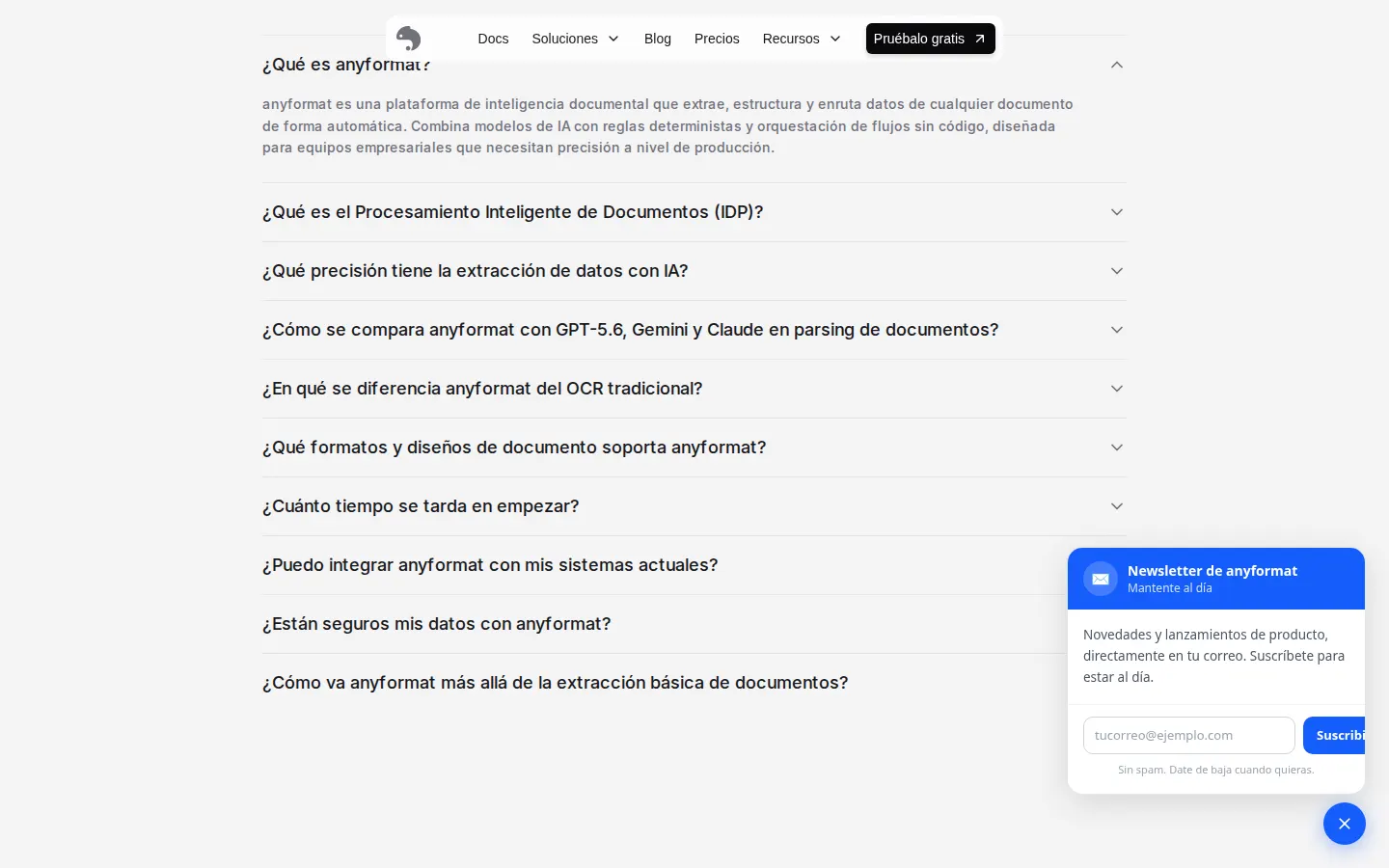The width and height of the screenshot is (1389, 868).
Task: Collapse the '¿Qué es anyformat?' chevron
Action: pyautogui.click(x=1117, y=65)
